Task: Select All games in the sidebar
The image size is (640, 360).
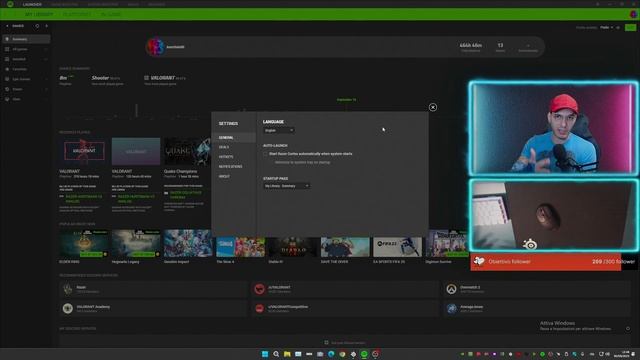Action: 26,49
